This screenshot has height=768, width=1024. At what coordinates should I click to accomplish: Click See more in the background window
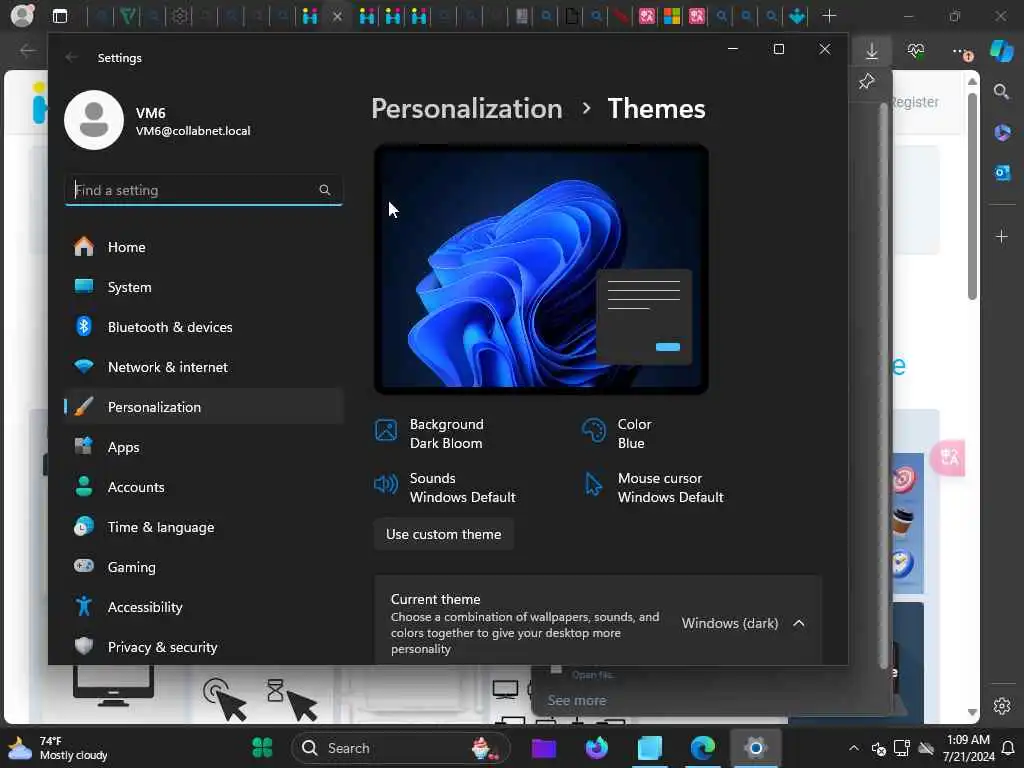click(x=577, y=700)
